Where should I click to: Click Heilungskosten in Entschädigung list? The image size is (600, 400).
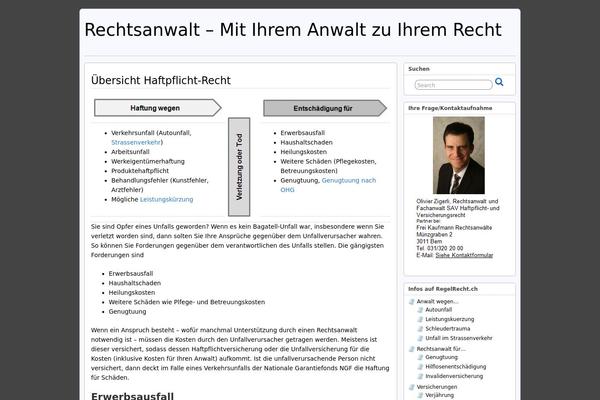pos(303,152)
